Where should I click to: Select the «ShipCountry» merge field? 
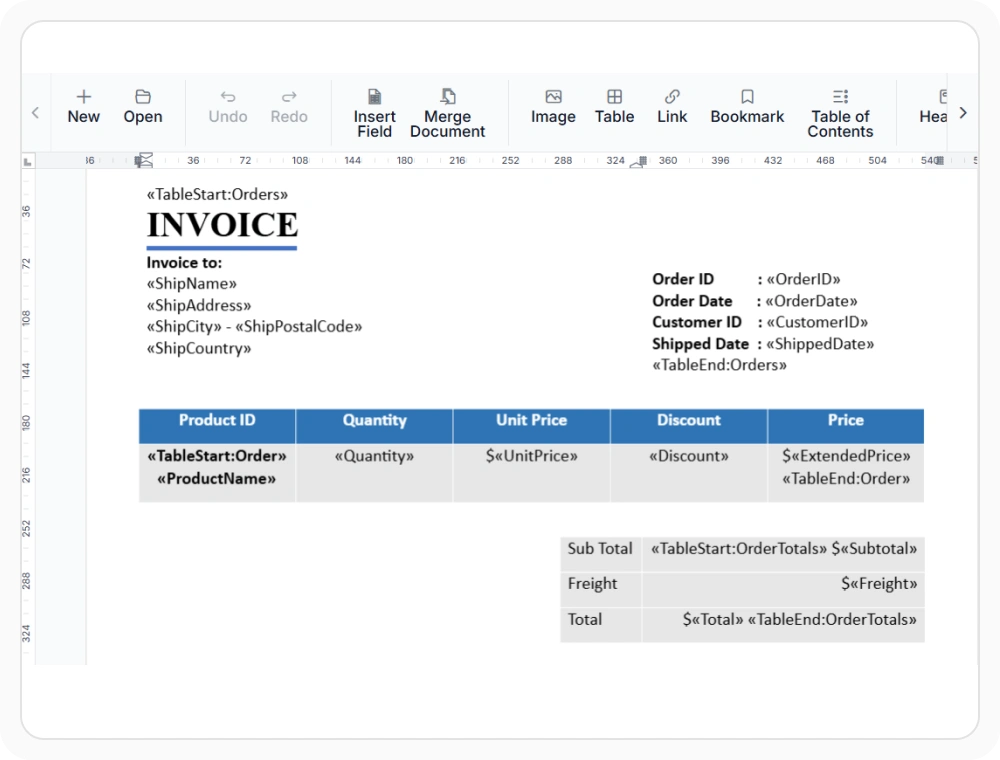199,348
